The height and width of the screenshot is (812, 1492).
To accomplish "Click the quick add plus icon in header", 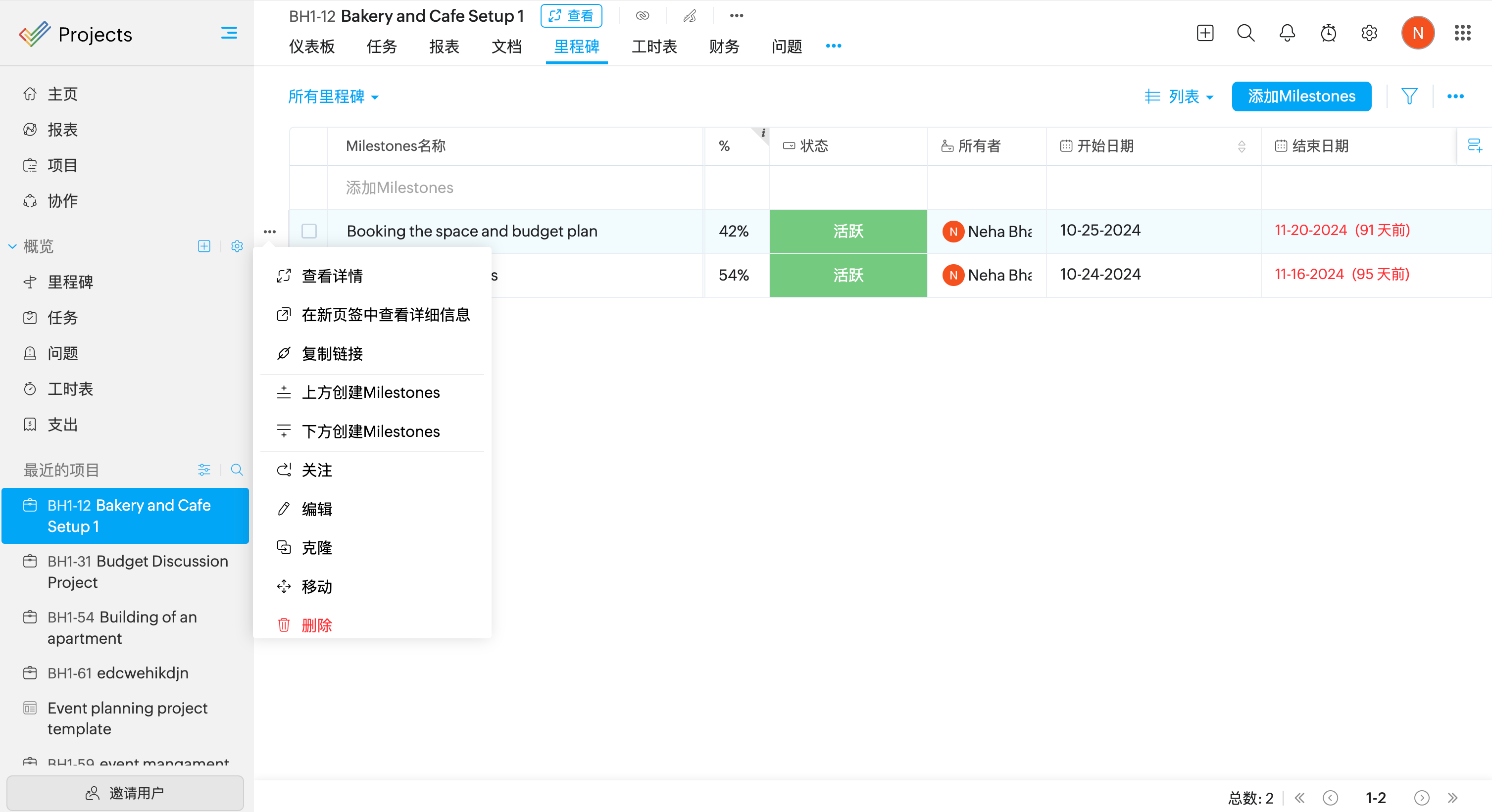I will pos(1205,33).
